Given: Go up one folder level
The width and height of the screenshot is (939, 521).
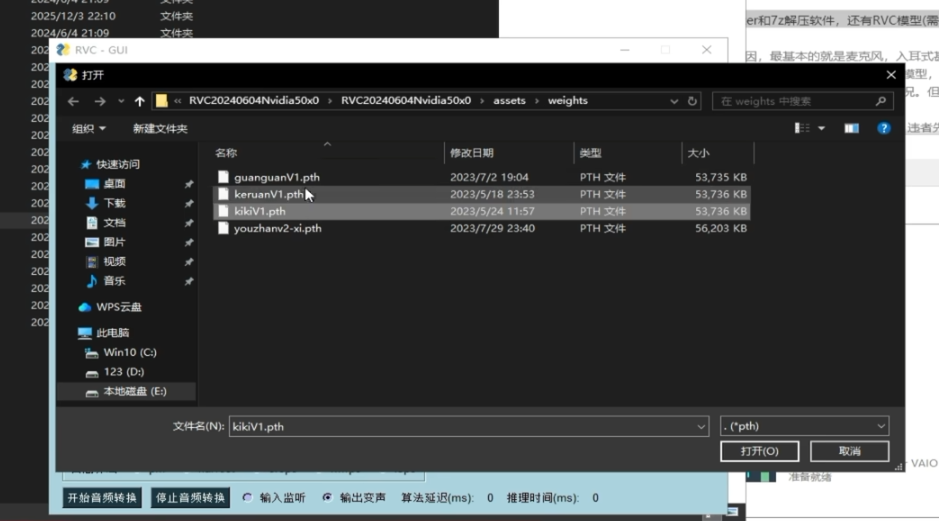Looking at the screenshot, I should [x=140, y=101].
